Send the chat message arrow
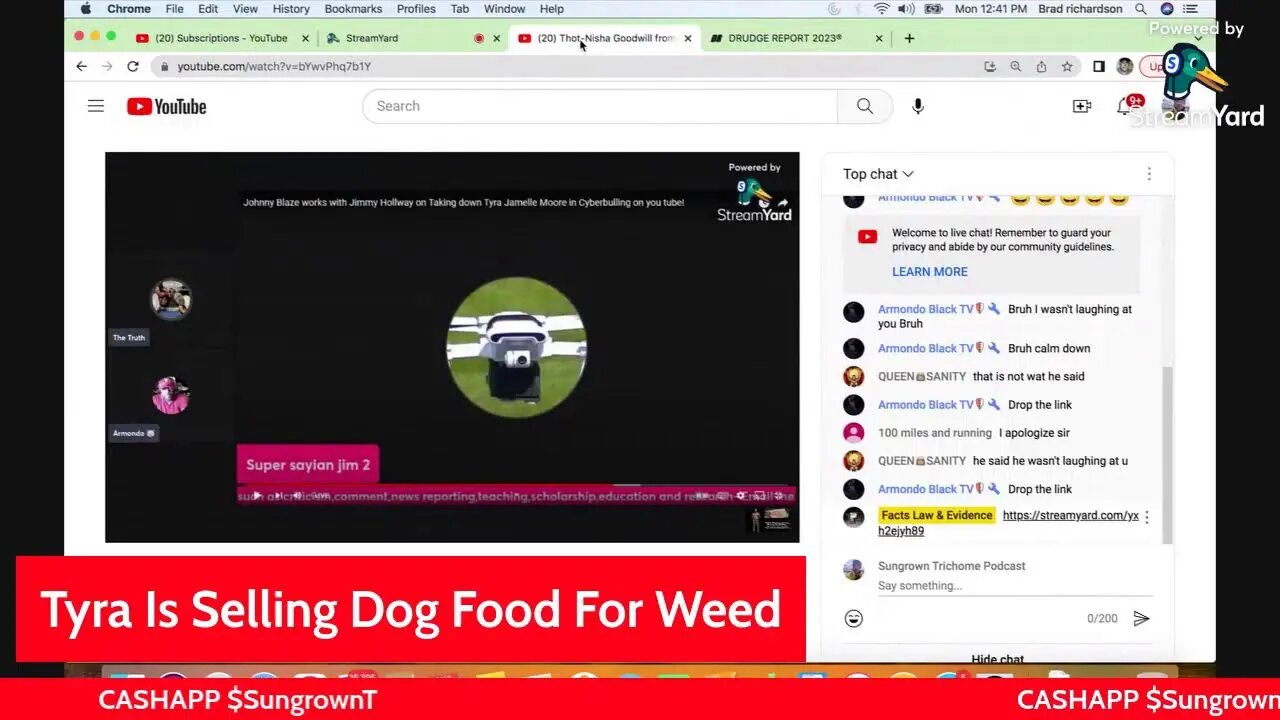 [1141, 619]
